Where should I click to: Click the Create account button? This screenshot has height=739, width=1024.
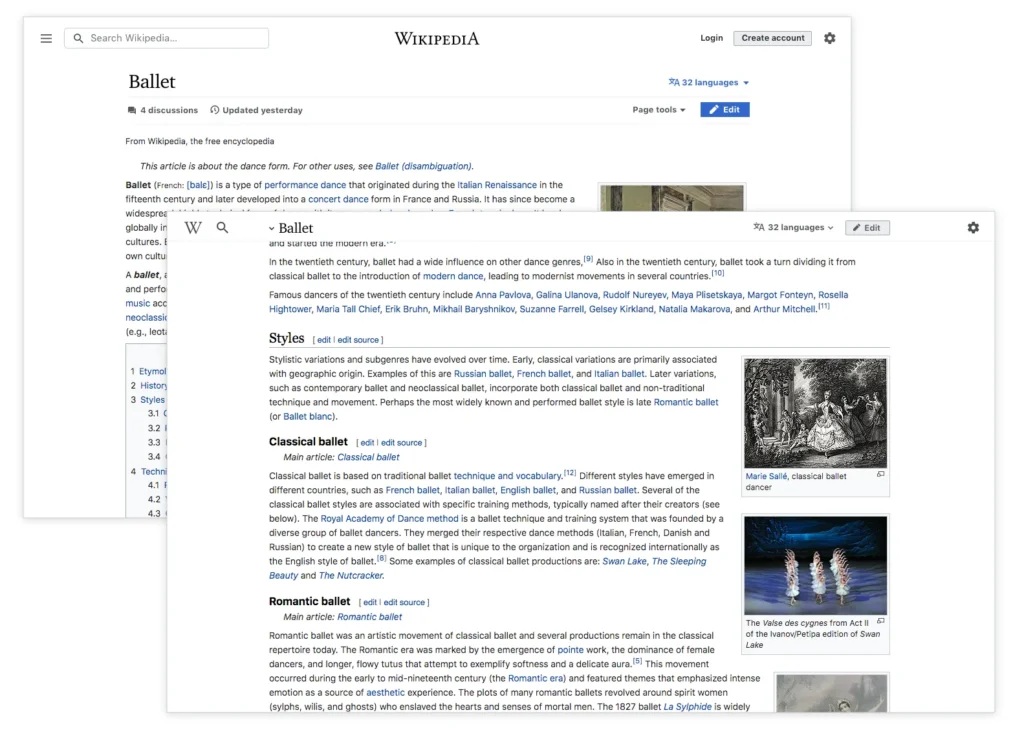point(773,38)
